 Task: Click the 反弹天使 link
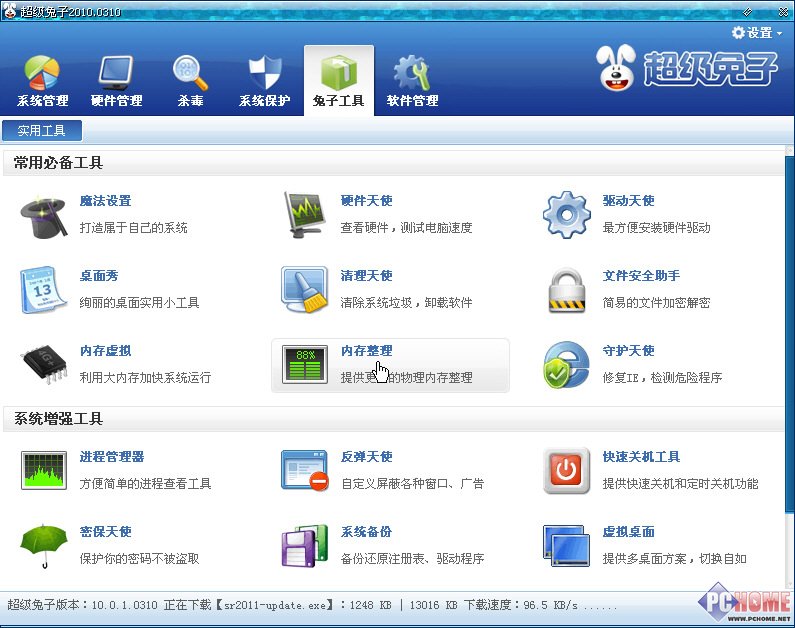coord(367,457)
